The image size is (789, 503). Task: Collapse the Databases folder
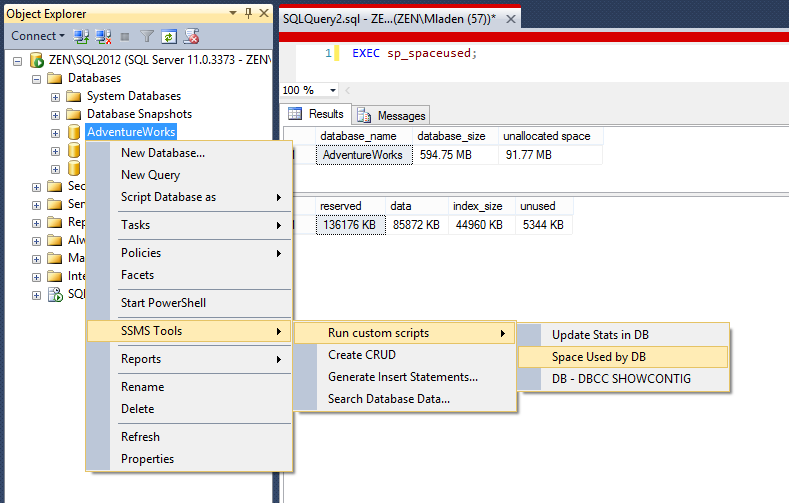[x=36, y=79]
